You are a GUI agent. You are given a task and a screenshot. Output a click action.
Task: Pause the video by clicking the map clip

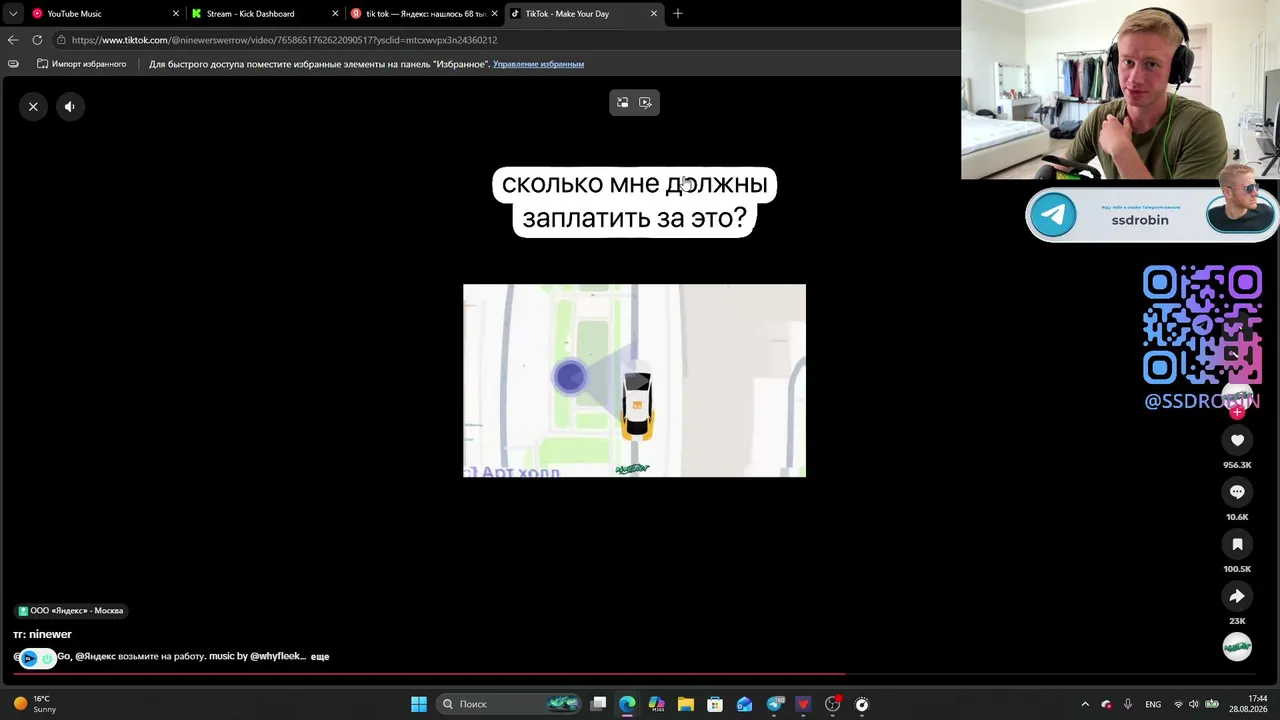(x=634, y=380)
